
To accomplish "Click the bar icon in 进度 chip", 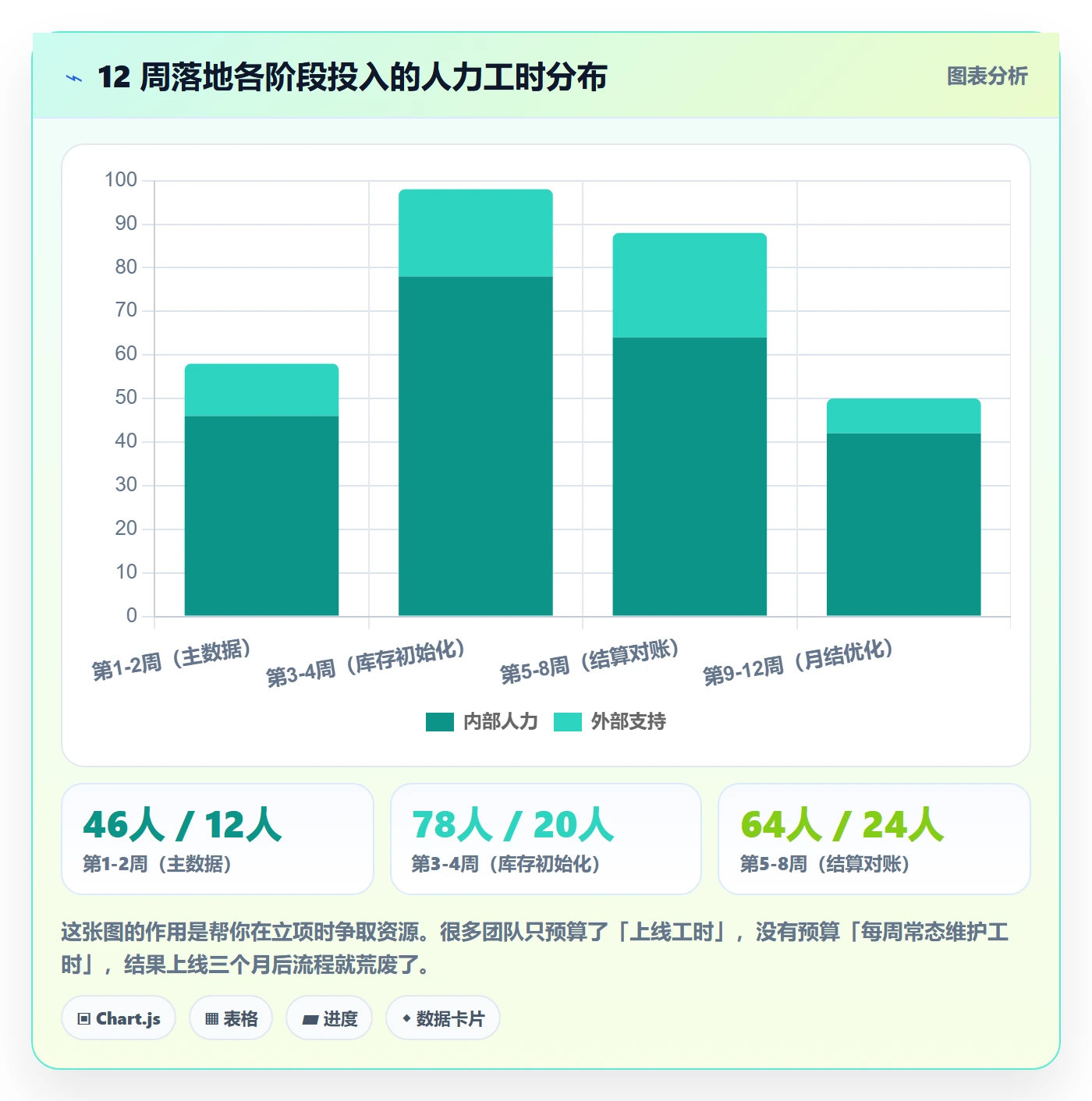I will click(310, 1020).
